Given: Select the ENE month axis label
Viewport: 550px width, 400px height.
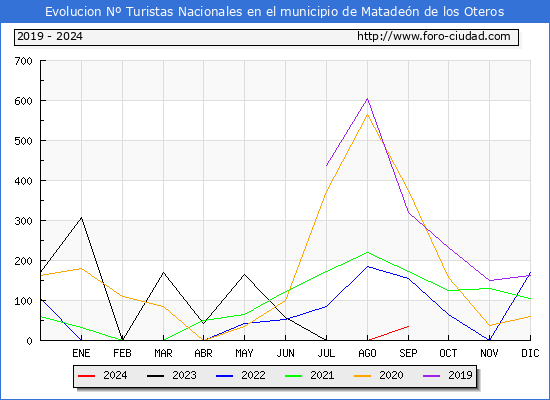Looking at the screenshot, I should [81, 353].
